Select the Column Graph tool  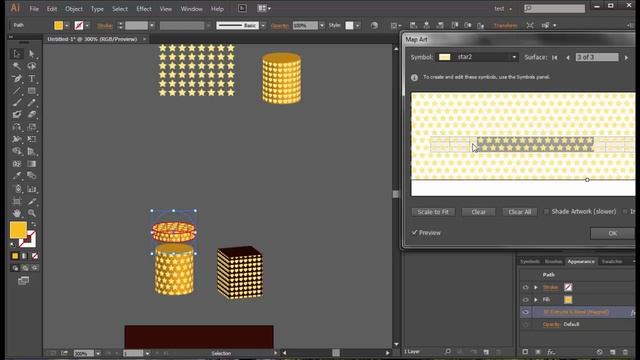(31, 189)
